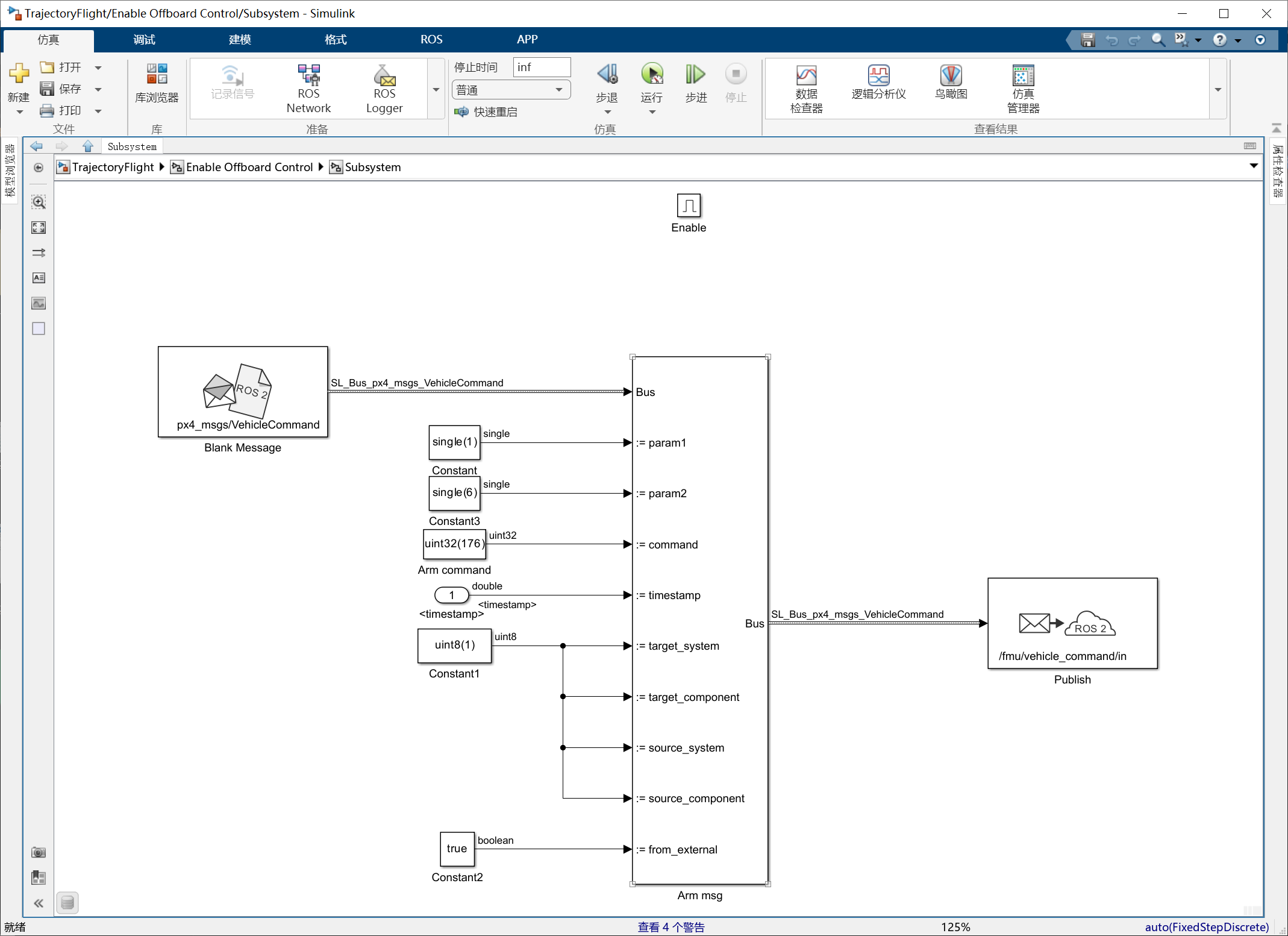The width and height of the screenshot is (1288, 936).
Task: Open the Model Browser (模型浏览器) side panel
Action: 10,171
